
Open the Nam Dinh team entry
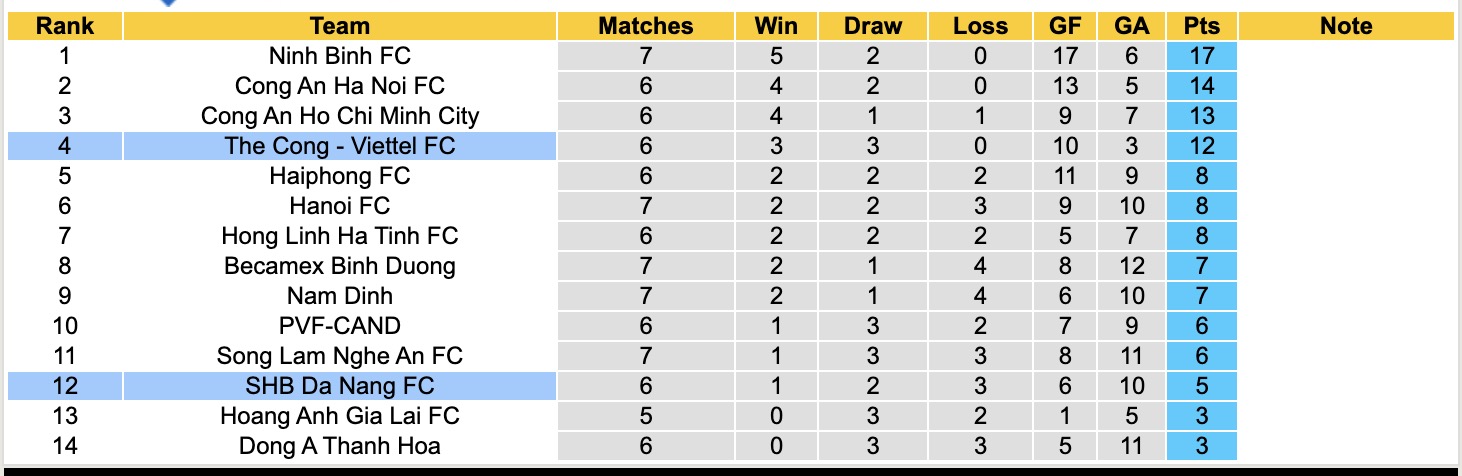[x=340, y=296]
